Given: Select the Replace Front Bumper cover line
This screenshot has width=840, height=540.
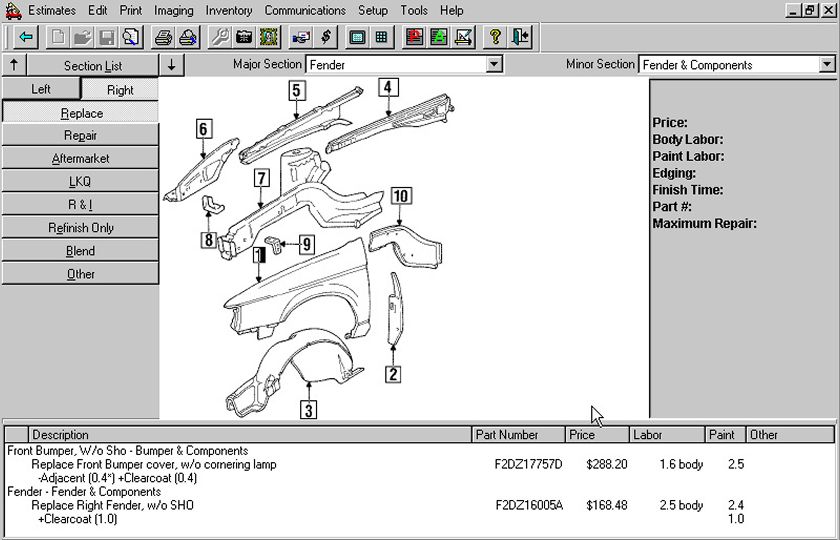Looking at the screenshot, I should [x=154, y=464].
